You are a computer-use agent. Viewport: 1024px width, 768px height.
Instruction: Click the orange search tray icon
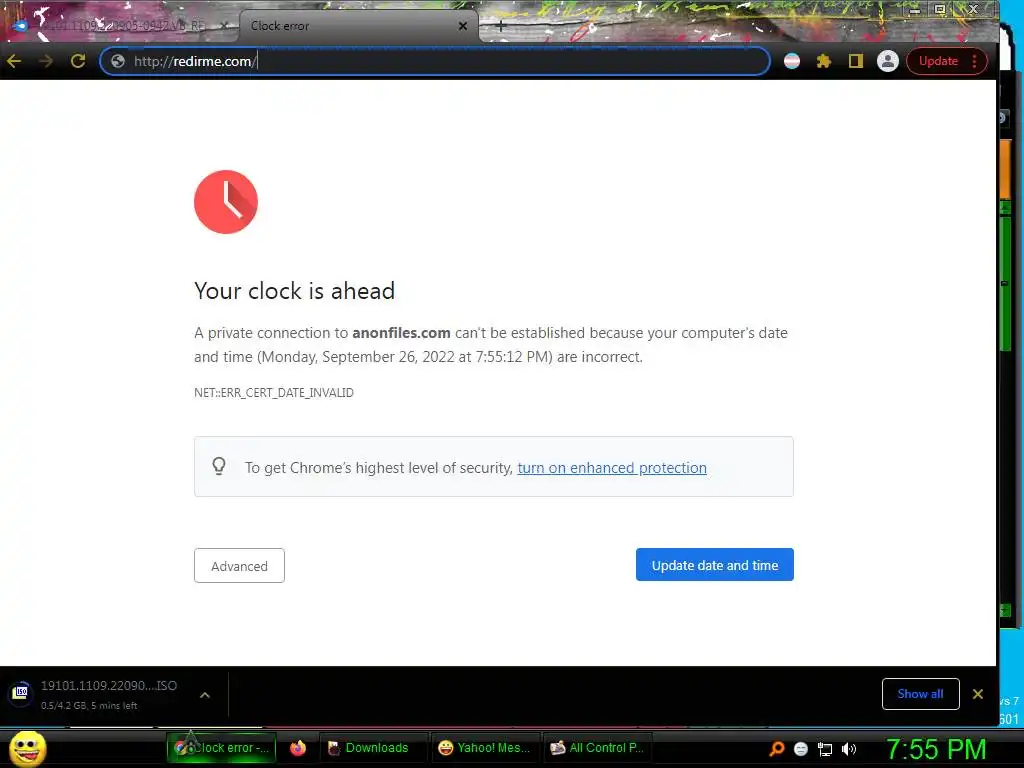[776, 748]
